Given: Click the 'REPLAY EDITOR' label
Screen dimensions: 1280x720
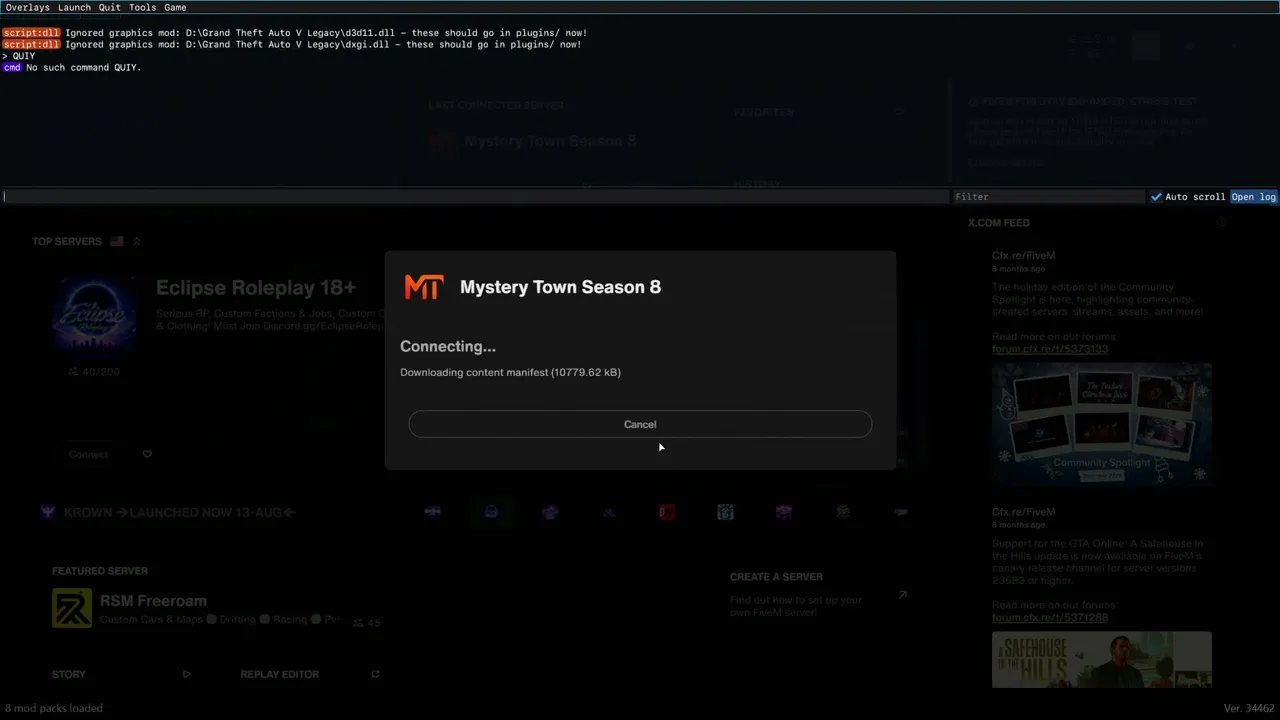Looking at the screenshot, I should (280, 674).
